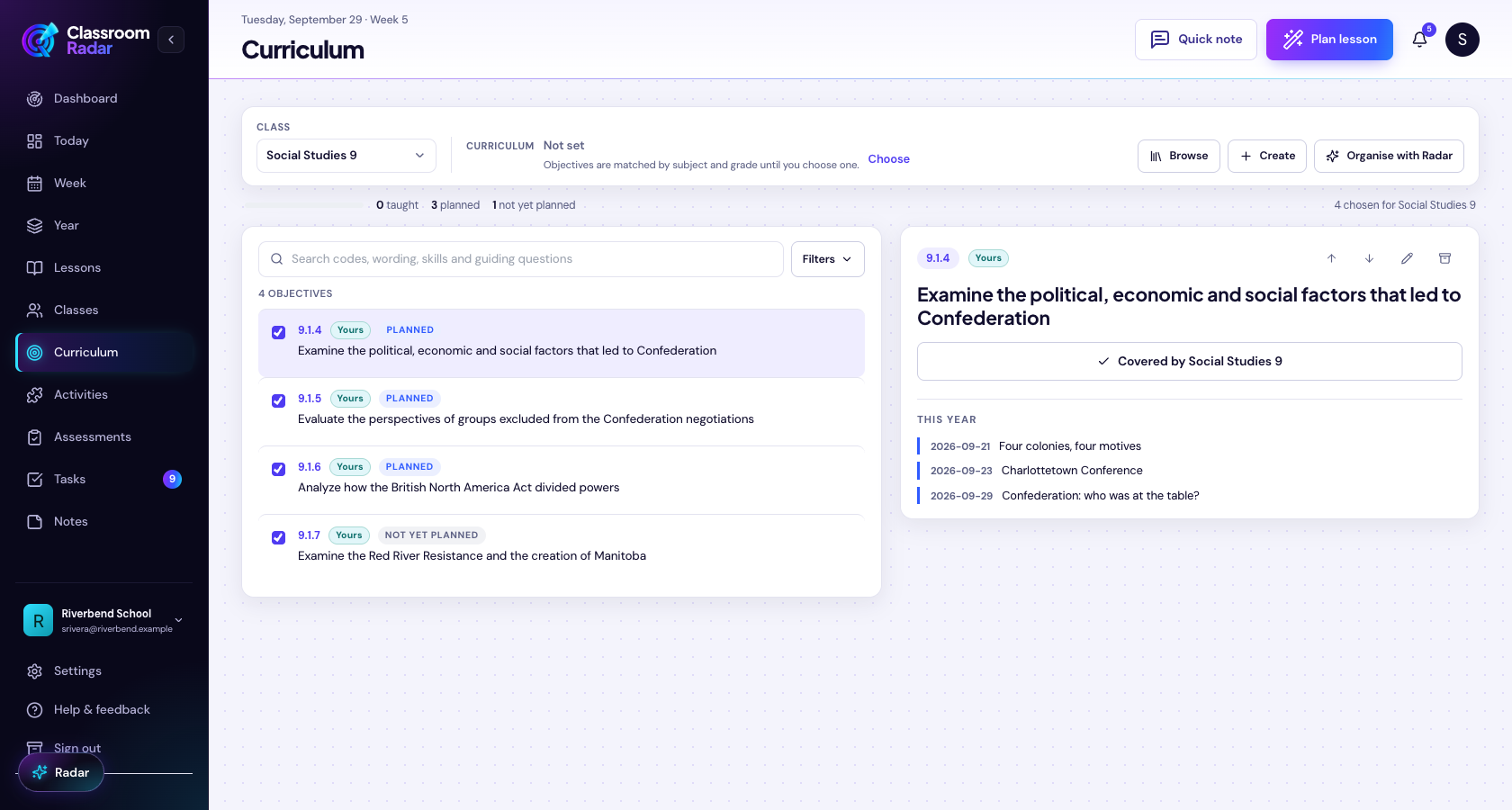Screen dimensions: 1512x810
Task: Click the Today grid icon
Action: [35, 141]
